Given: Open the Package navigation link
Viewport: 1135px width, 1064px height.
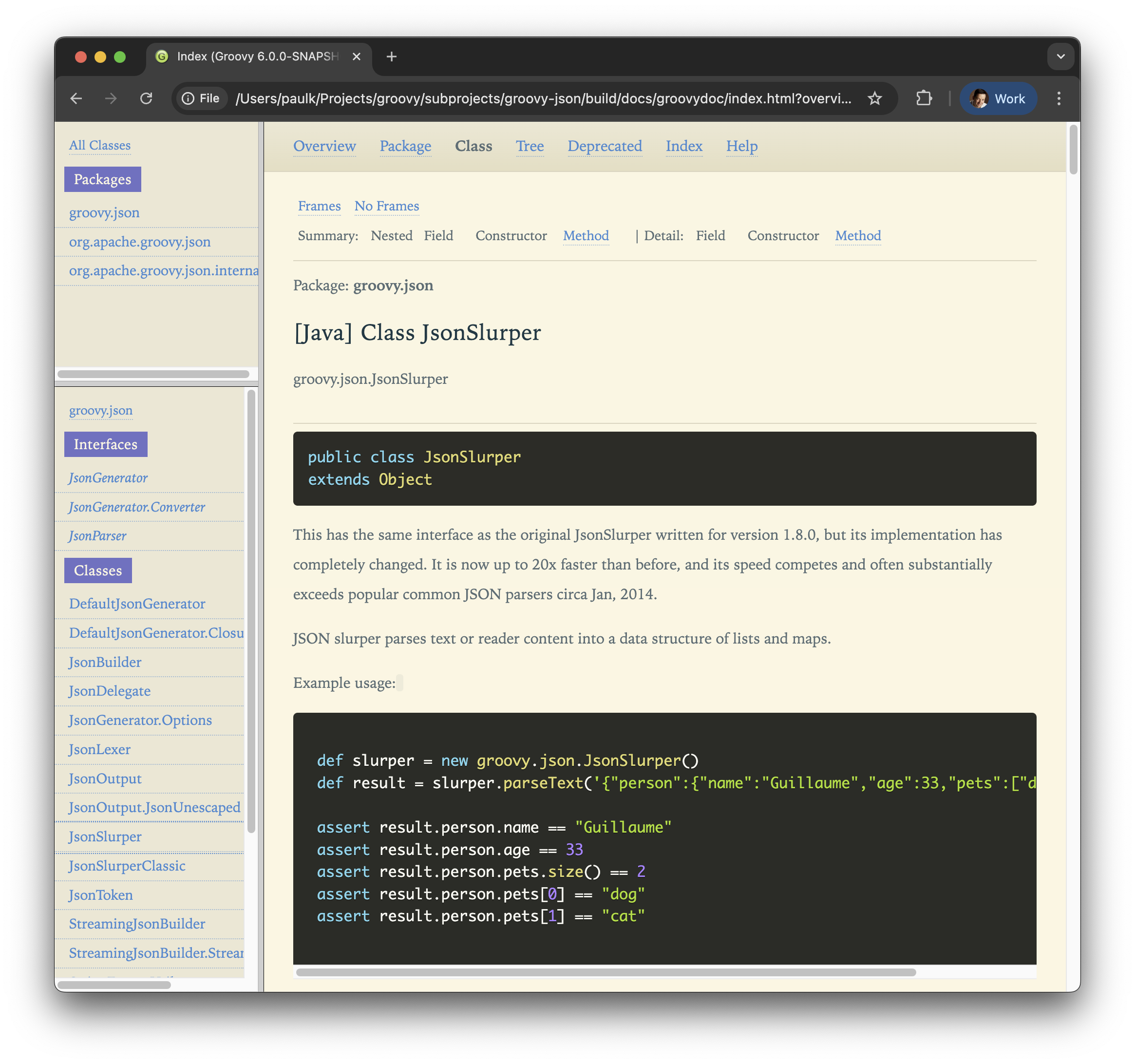Looking at the screenshot, I should coord(405,146).
